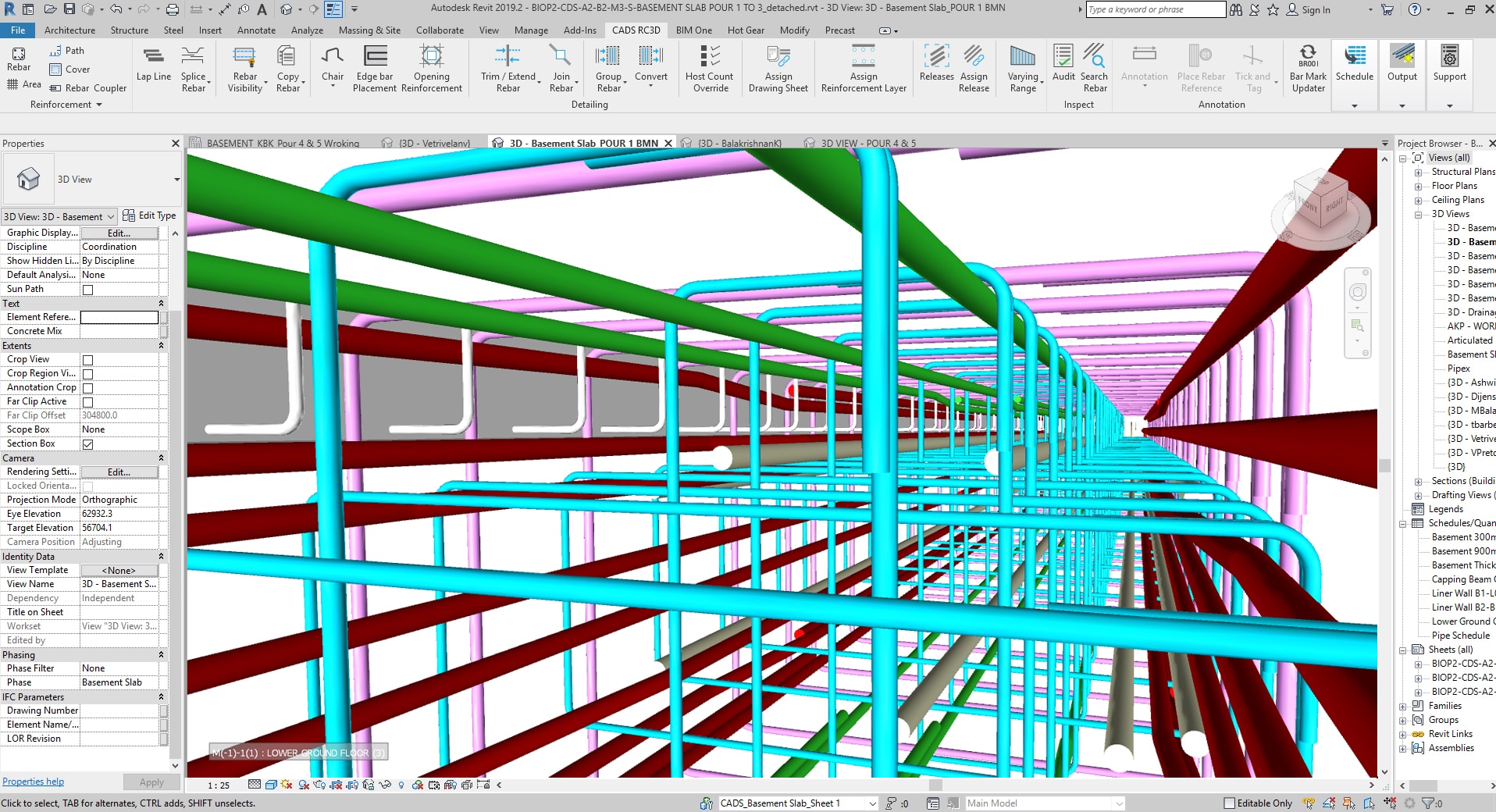This screenshot has height=812, width=1496.
Task: Enable the Crop View checkbox
Action: click(x=87, y=360)
